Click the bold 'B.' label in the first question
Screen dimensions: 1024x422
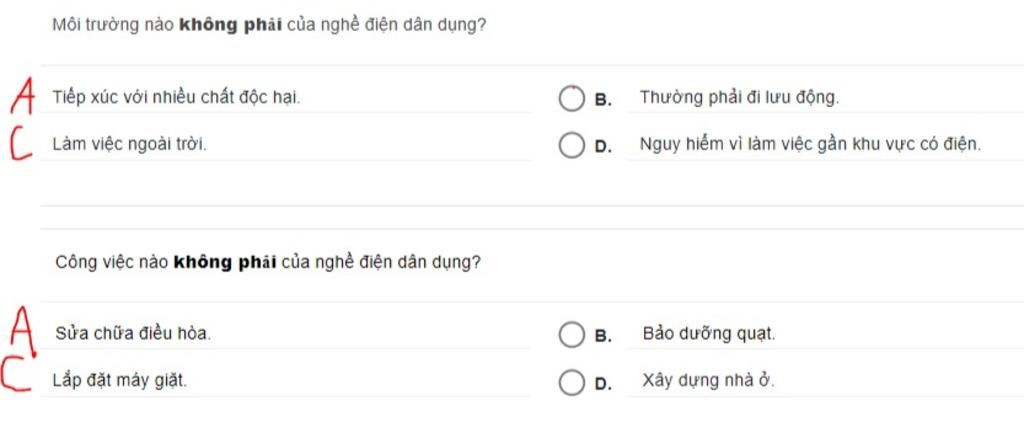click(603, 101)
